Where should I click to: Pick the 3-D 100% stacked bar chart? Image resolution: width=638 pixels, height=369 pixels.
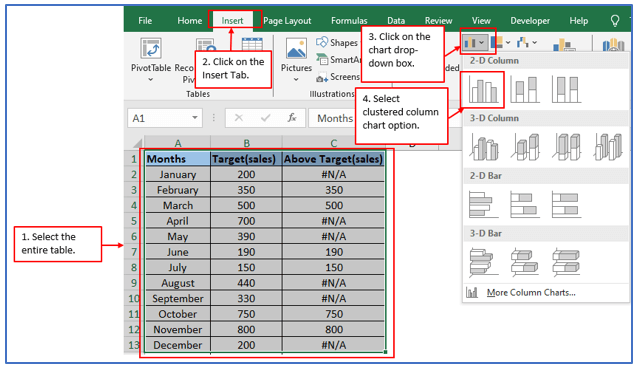566,262
